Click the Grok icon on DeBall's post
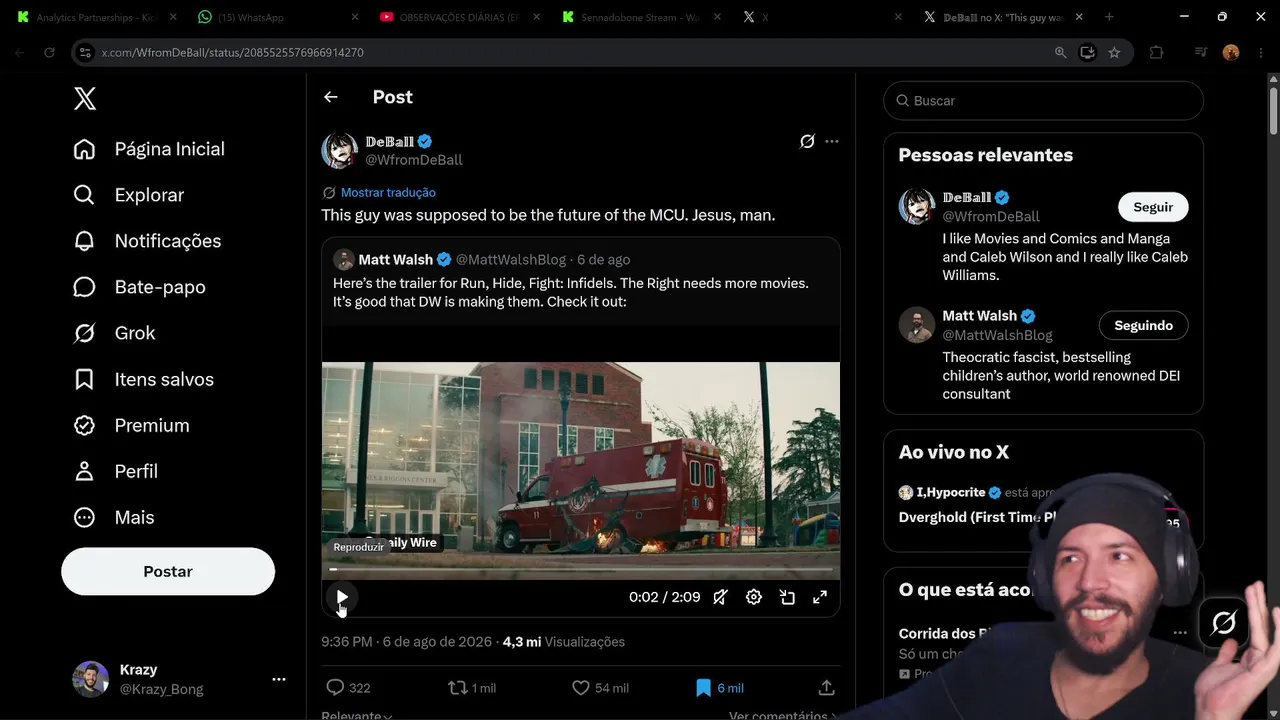The width and height of the screenshot is (1280, 720). click(807, 141)
